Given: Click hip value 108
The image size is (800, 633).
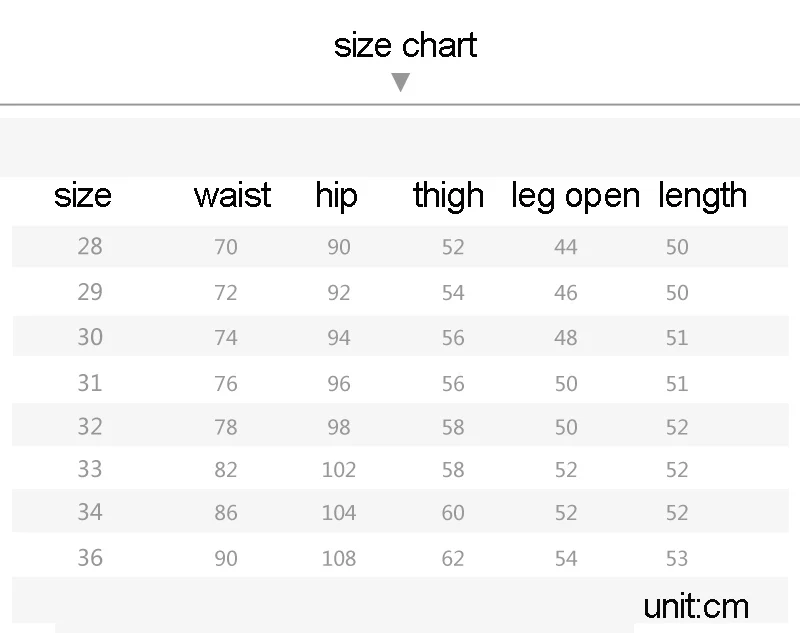Looking at the screenshot, I should pos(339,558).
